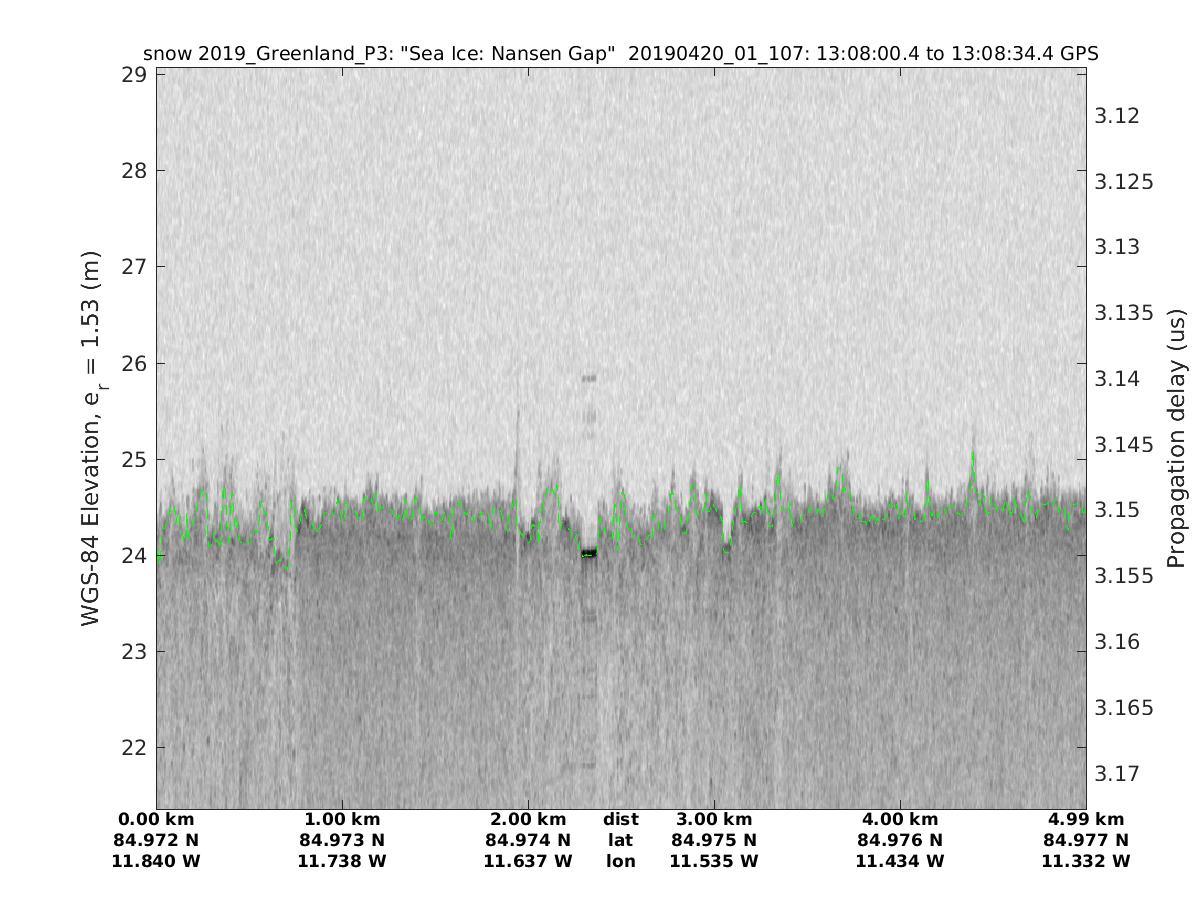Click the 22 elevation tick label
This screenshot has height=900, width=1200.
click(135, 748)
